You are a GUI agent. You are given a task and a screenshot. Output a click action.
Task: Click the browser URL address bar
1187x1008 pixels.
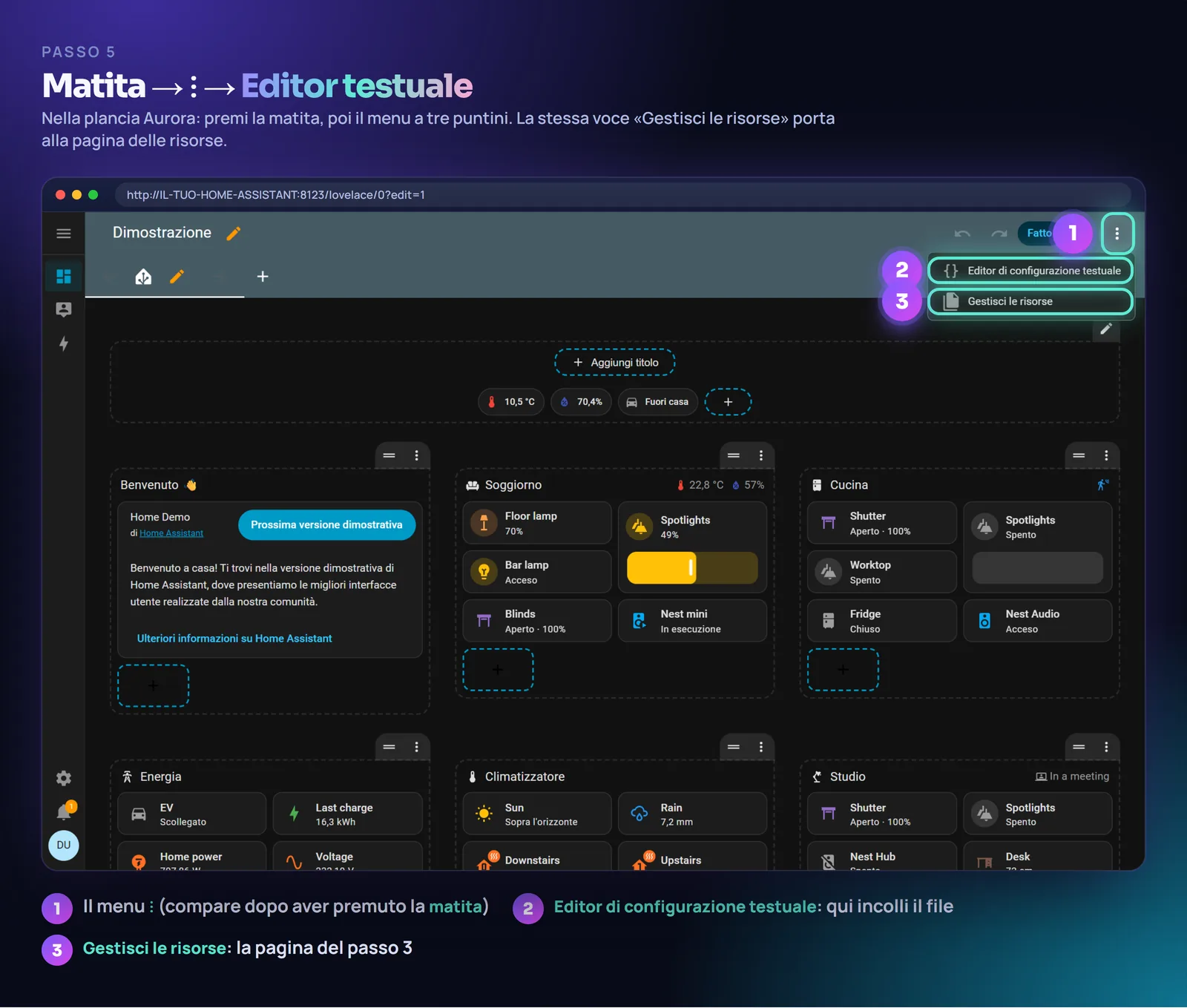pyautogui.click(x=623, y=195)
